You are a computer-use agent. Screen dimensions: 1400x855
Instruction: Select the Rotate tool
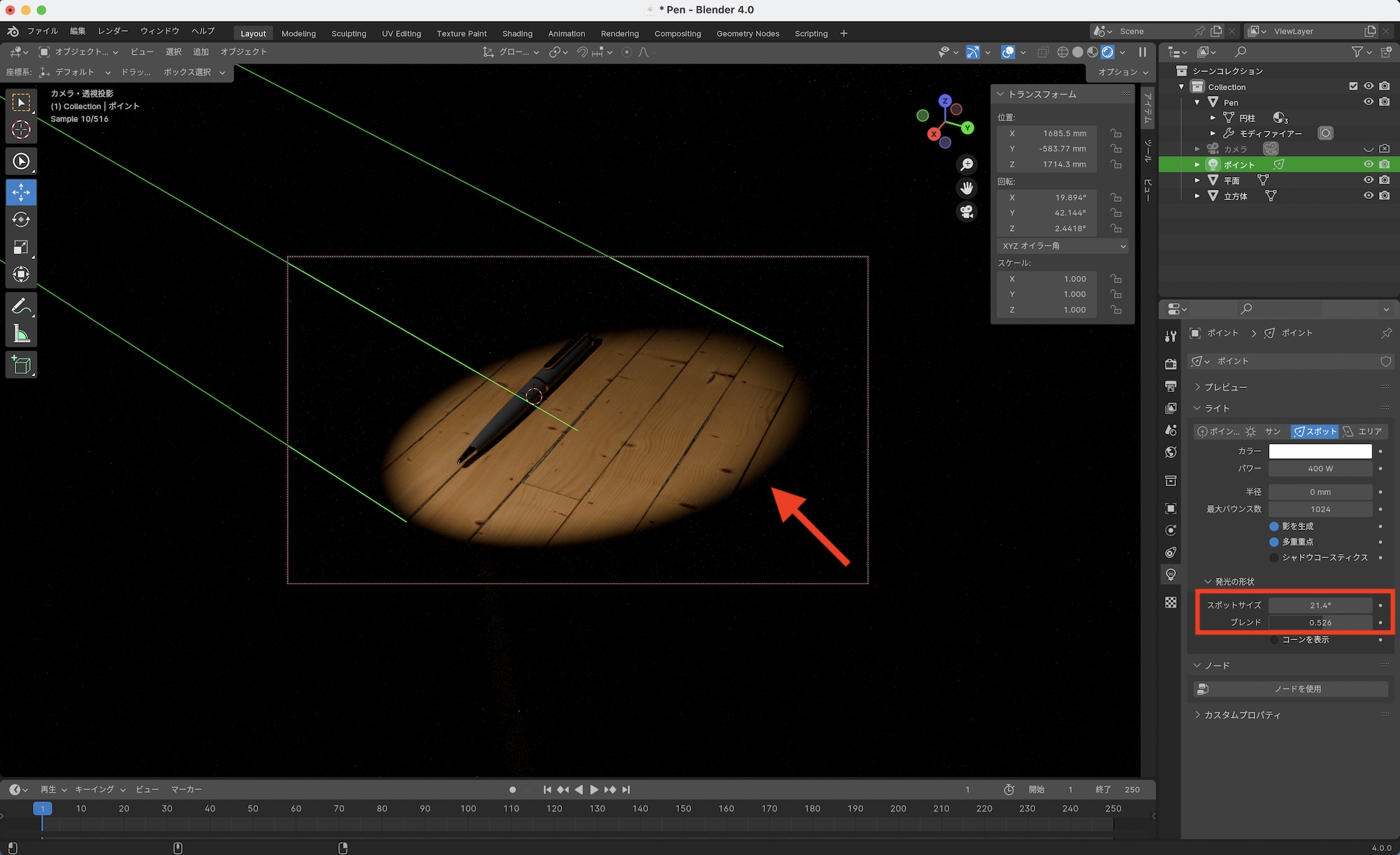21,220
